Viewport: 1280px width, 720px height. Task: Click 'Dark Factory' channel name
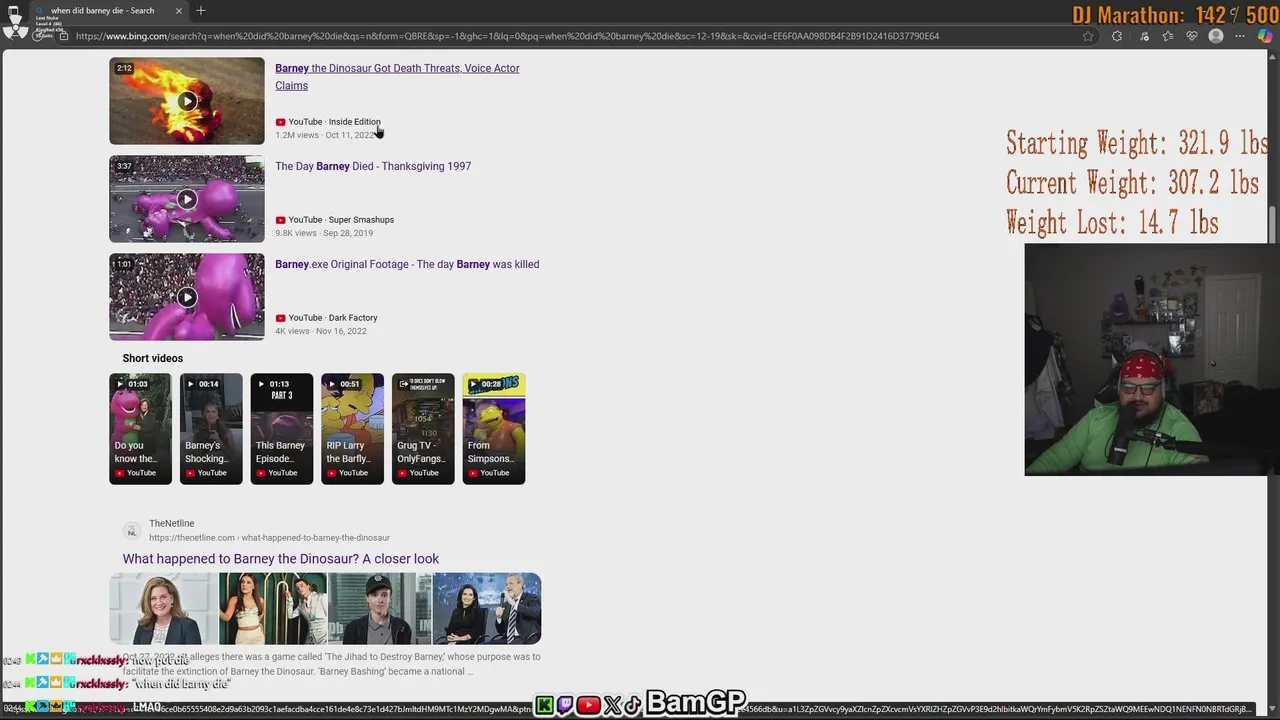point(353,318)
